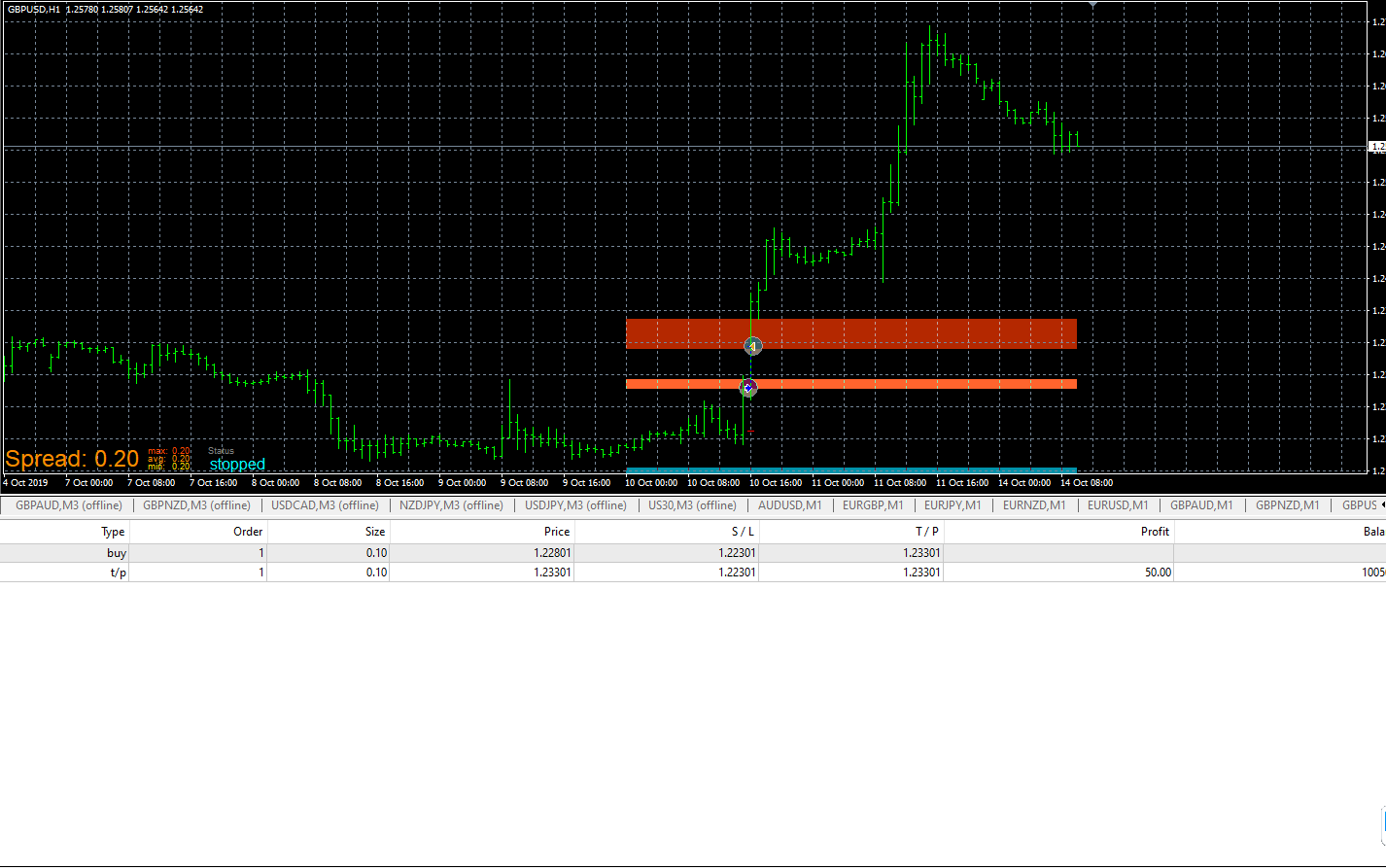This screenshot has width=1386, height=868.
Task: Click the T / P column header
Action: click(x=851, y=532)
